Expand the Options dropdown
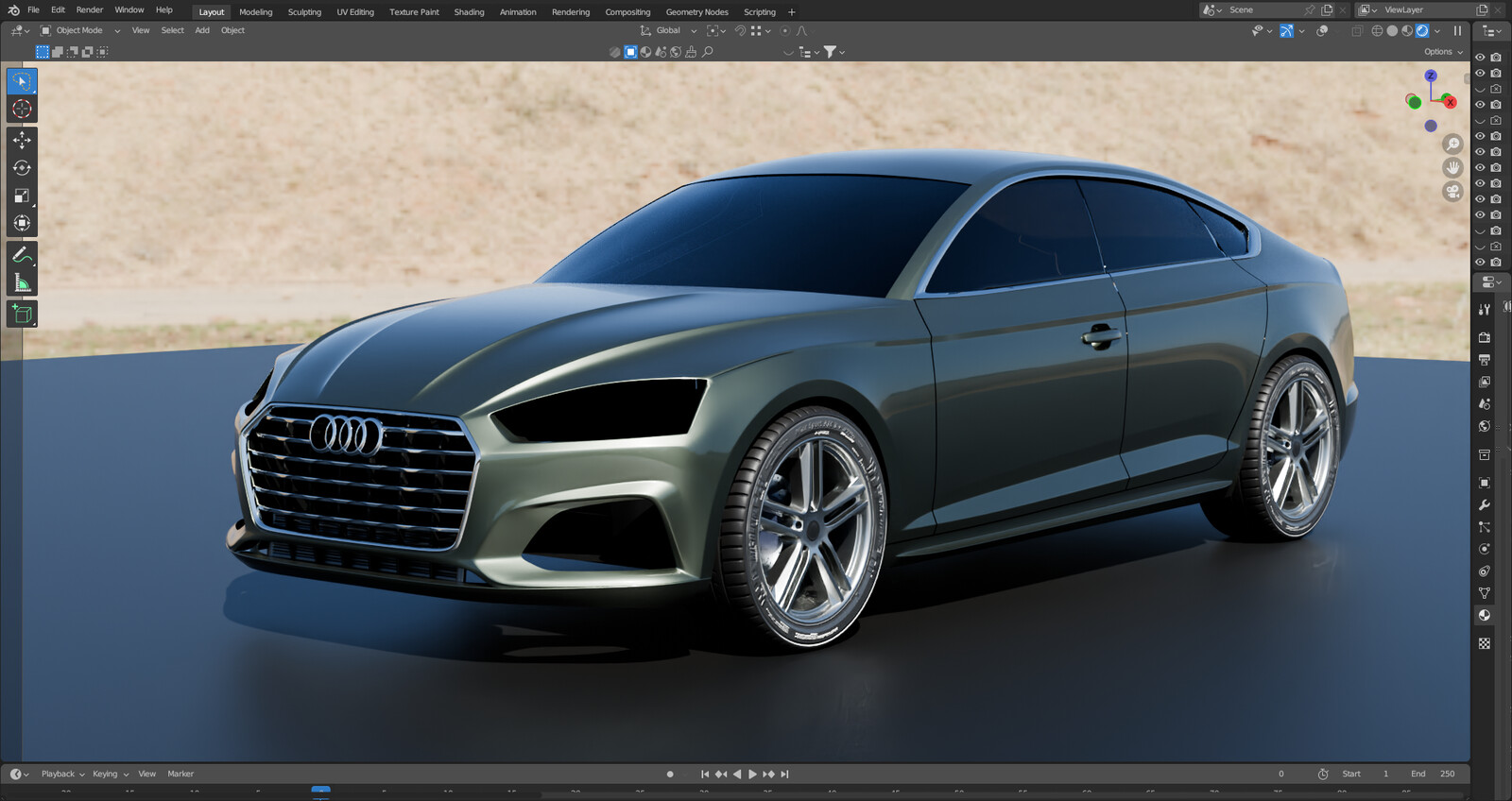 [x=1443, y=52]
